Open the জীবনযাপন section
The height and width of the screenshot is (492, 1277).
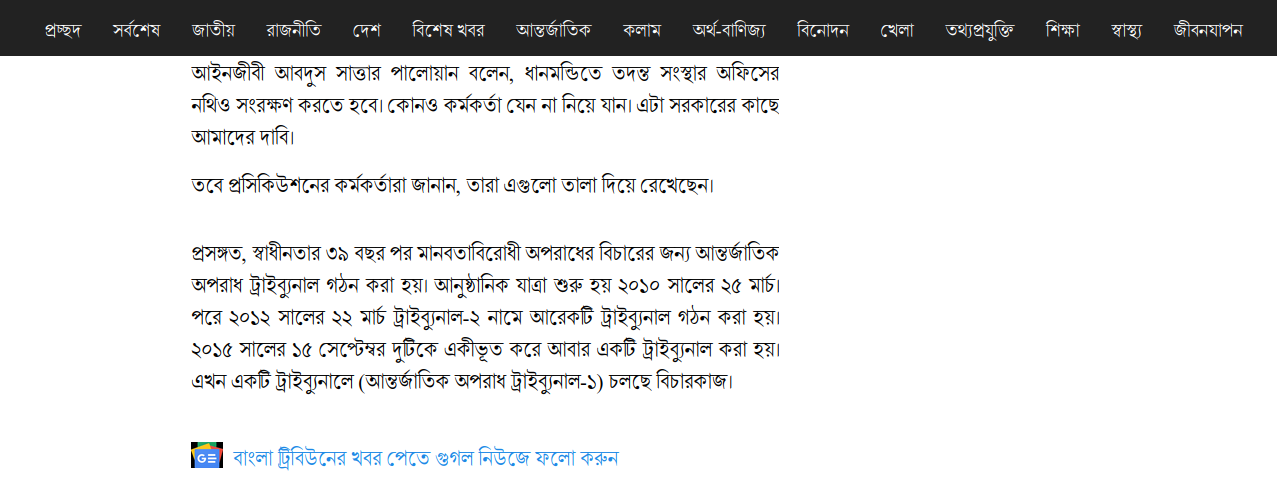pos(1208,29)
